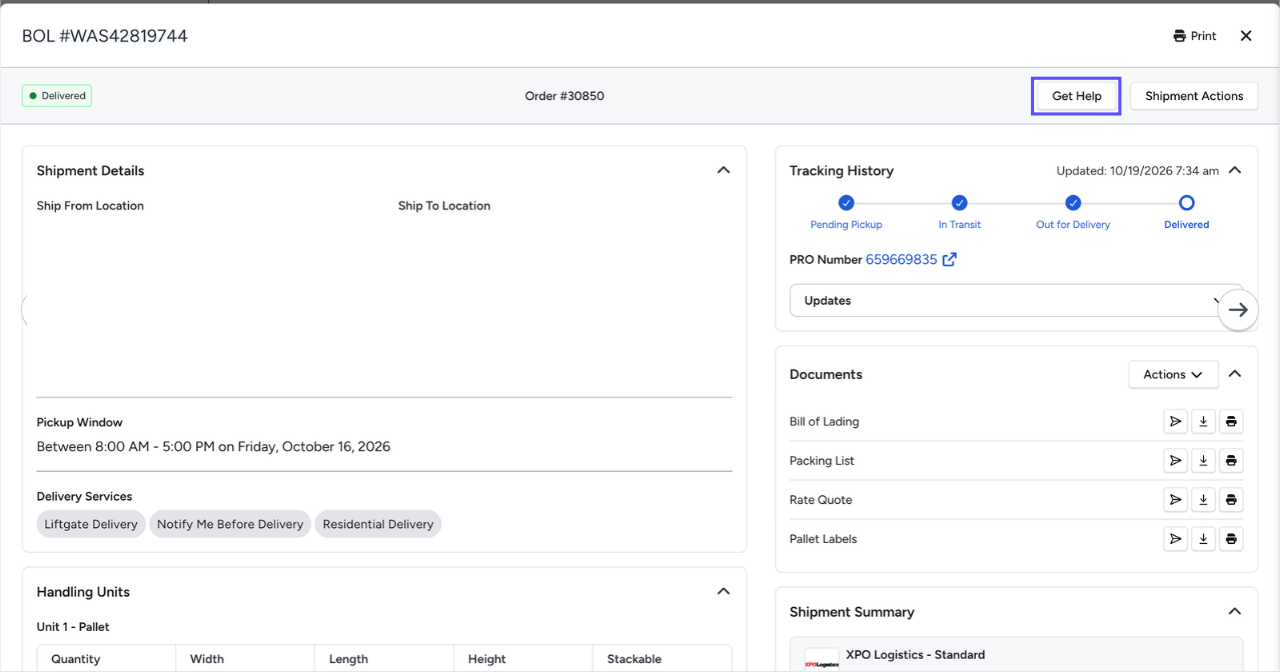The height and width of the screenshot is (672, 1280).
Task: Download the Rate Quote
Action: 1203,500
